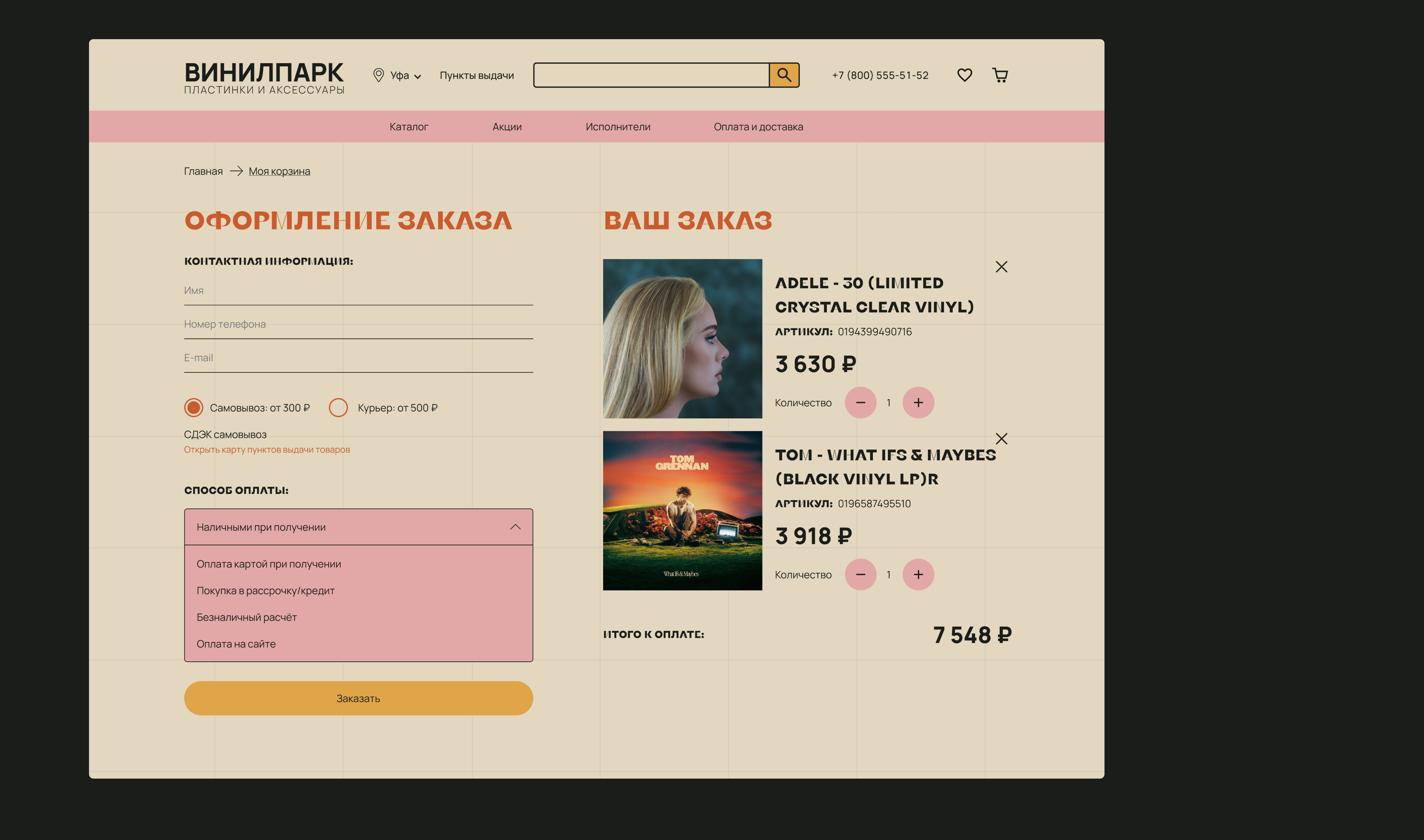The image size is (1424, 840).
Task: Choose Оплата картой при получении option
Action: coord(269,564)
